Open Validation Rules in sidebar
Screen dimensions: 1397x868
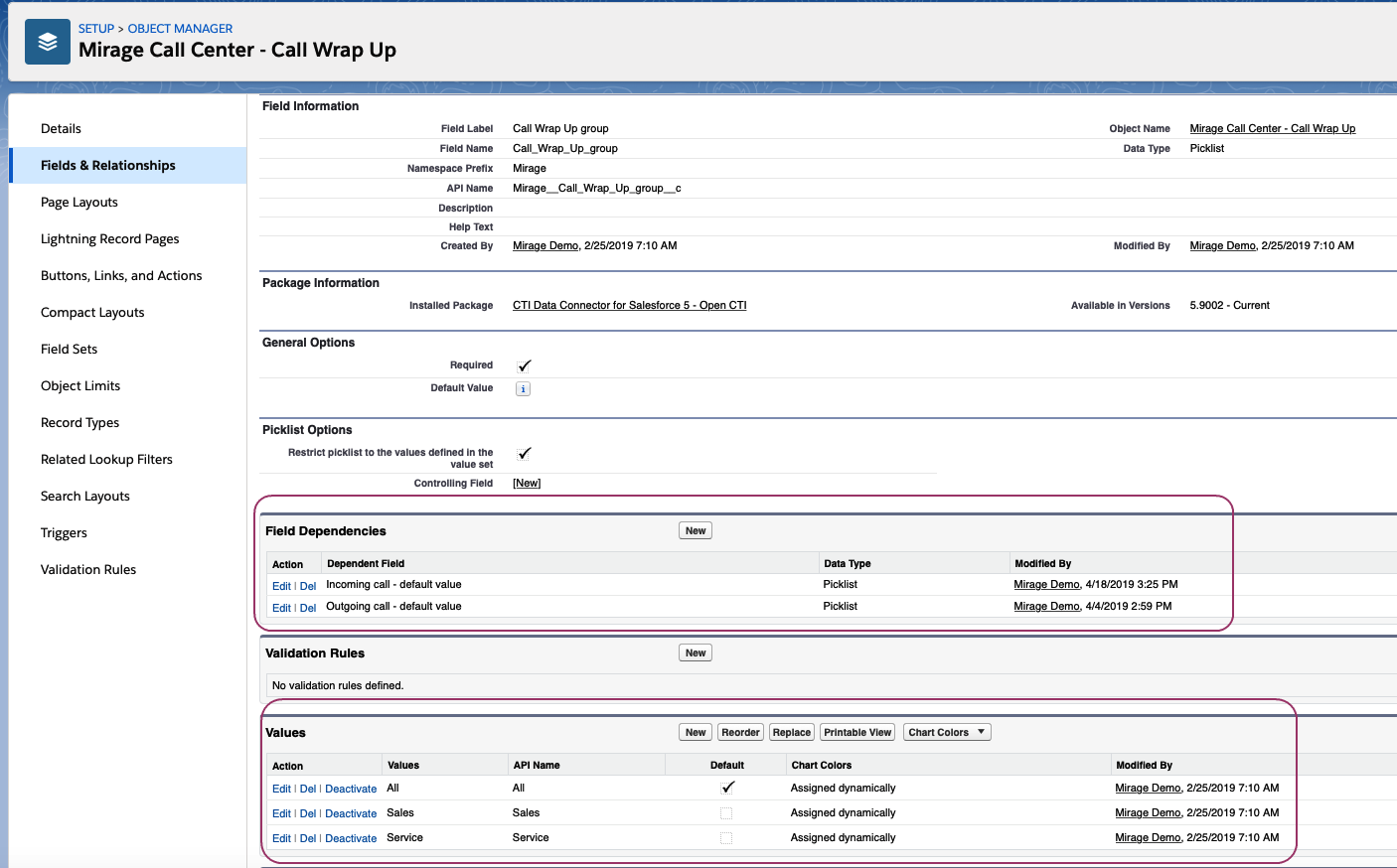(88, 570)
